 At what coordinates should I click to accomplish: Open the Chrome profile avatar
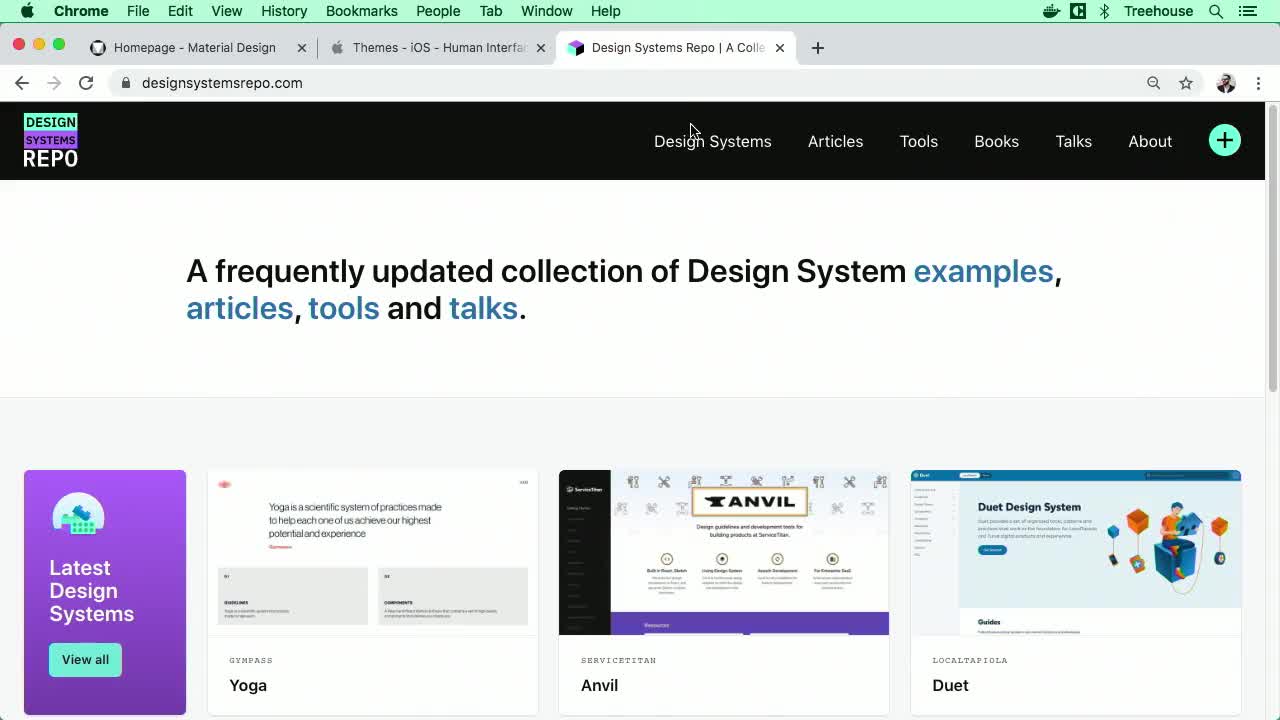pyautogui.click(x=1225, y=83)
